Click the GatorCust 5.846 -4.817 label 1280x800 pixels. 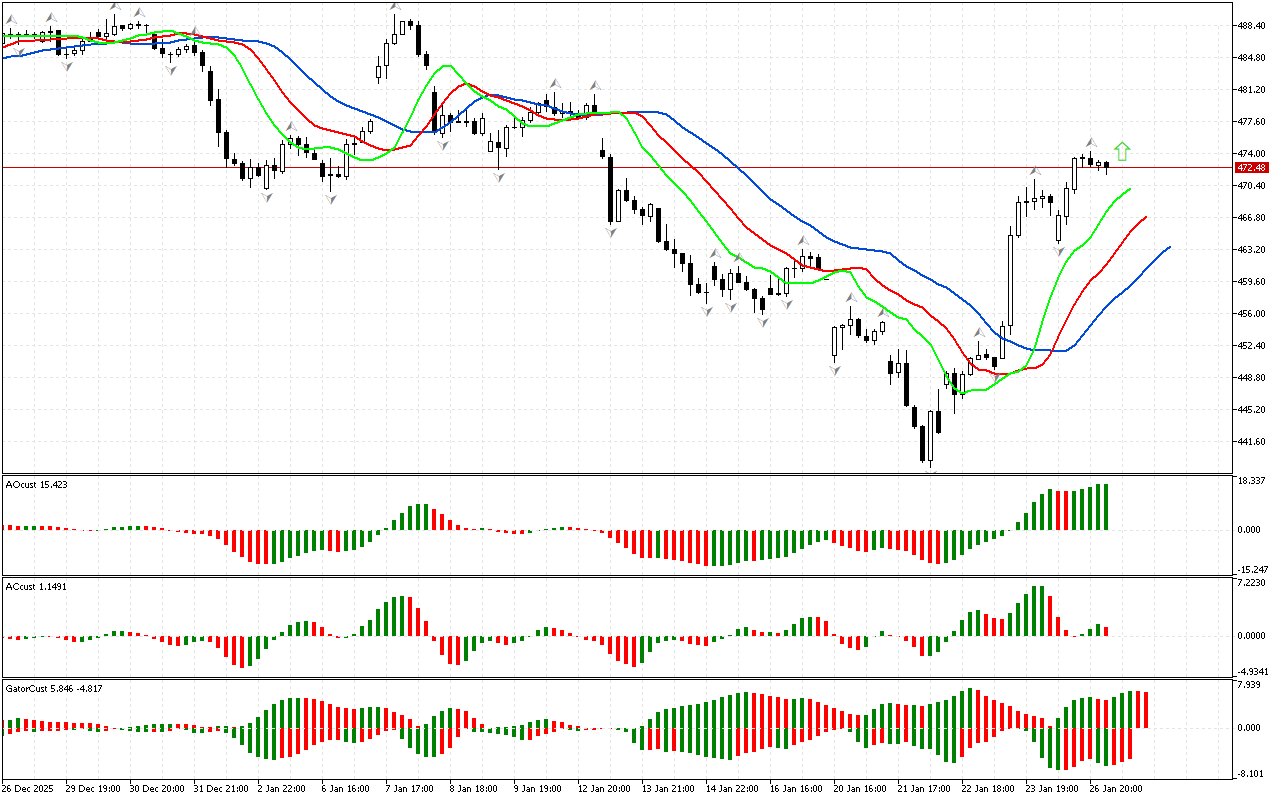click(53, 688)
